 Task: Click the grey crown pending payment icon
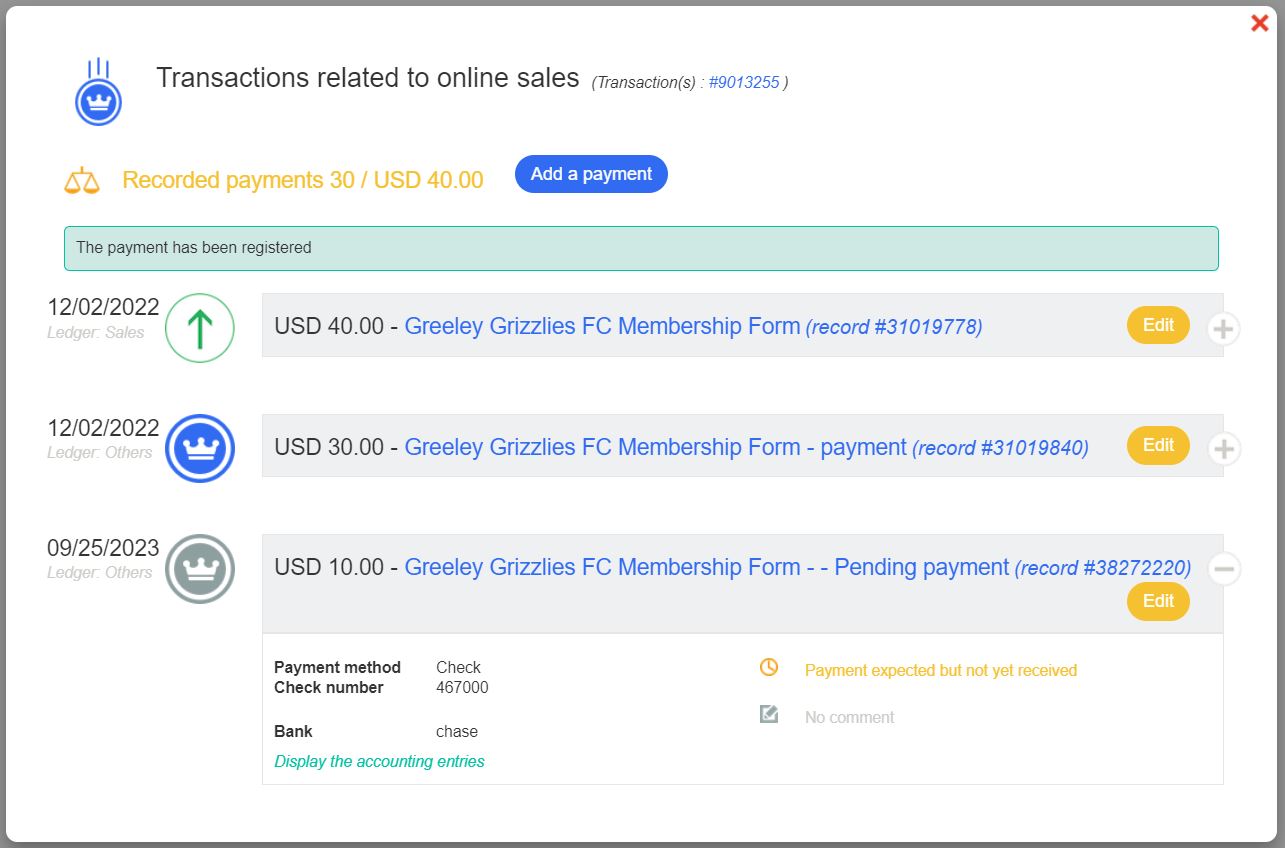pyautogui.click(x=200, y=569)
